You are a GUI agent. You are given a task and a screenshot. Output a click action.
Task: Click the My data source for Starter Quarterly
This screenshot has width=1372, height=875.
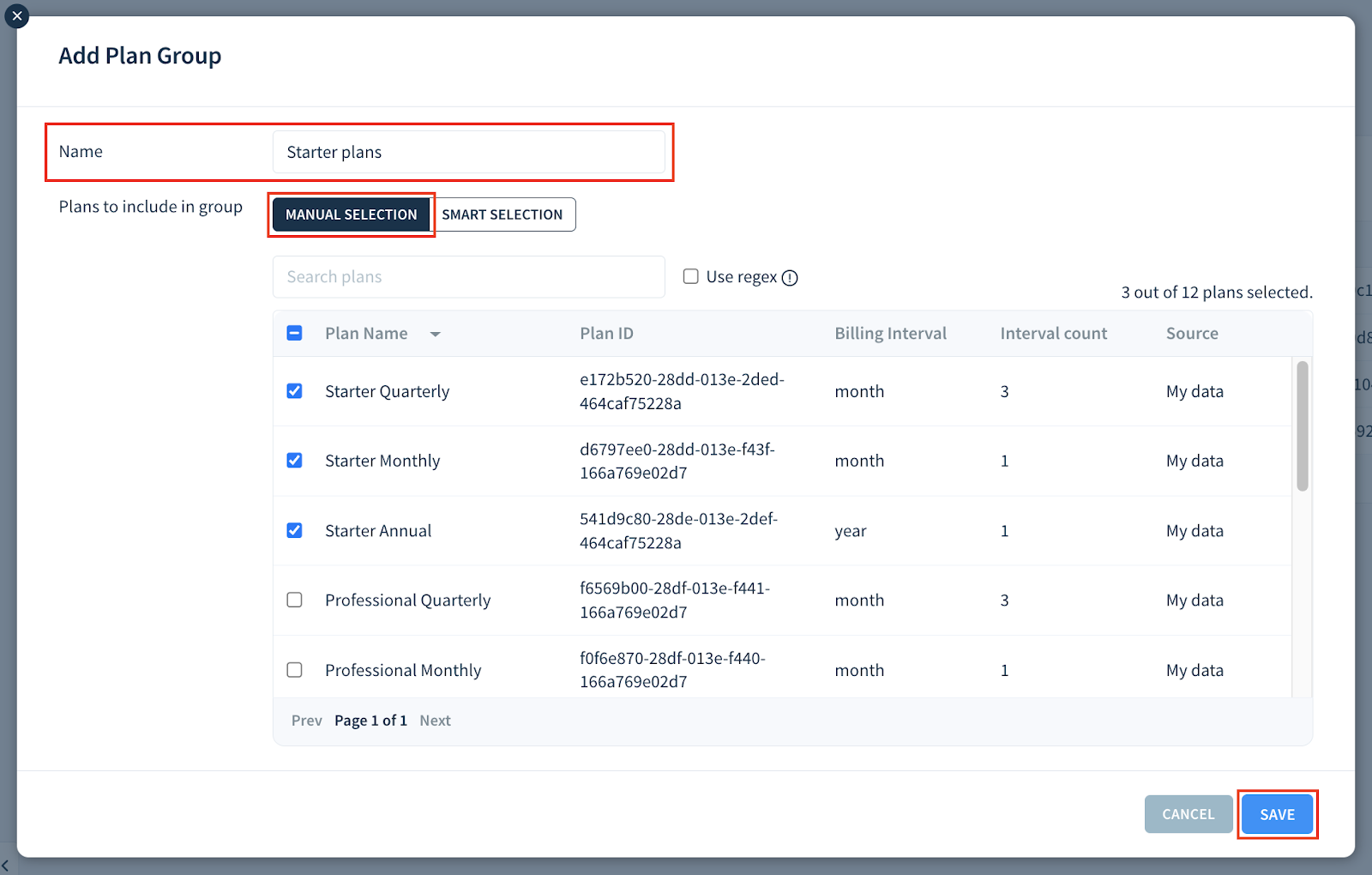click(1194, 391)
